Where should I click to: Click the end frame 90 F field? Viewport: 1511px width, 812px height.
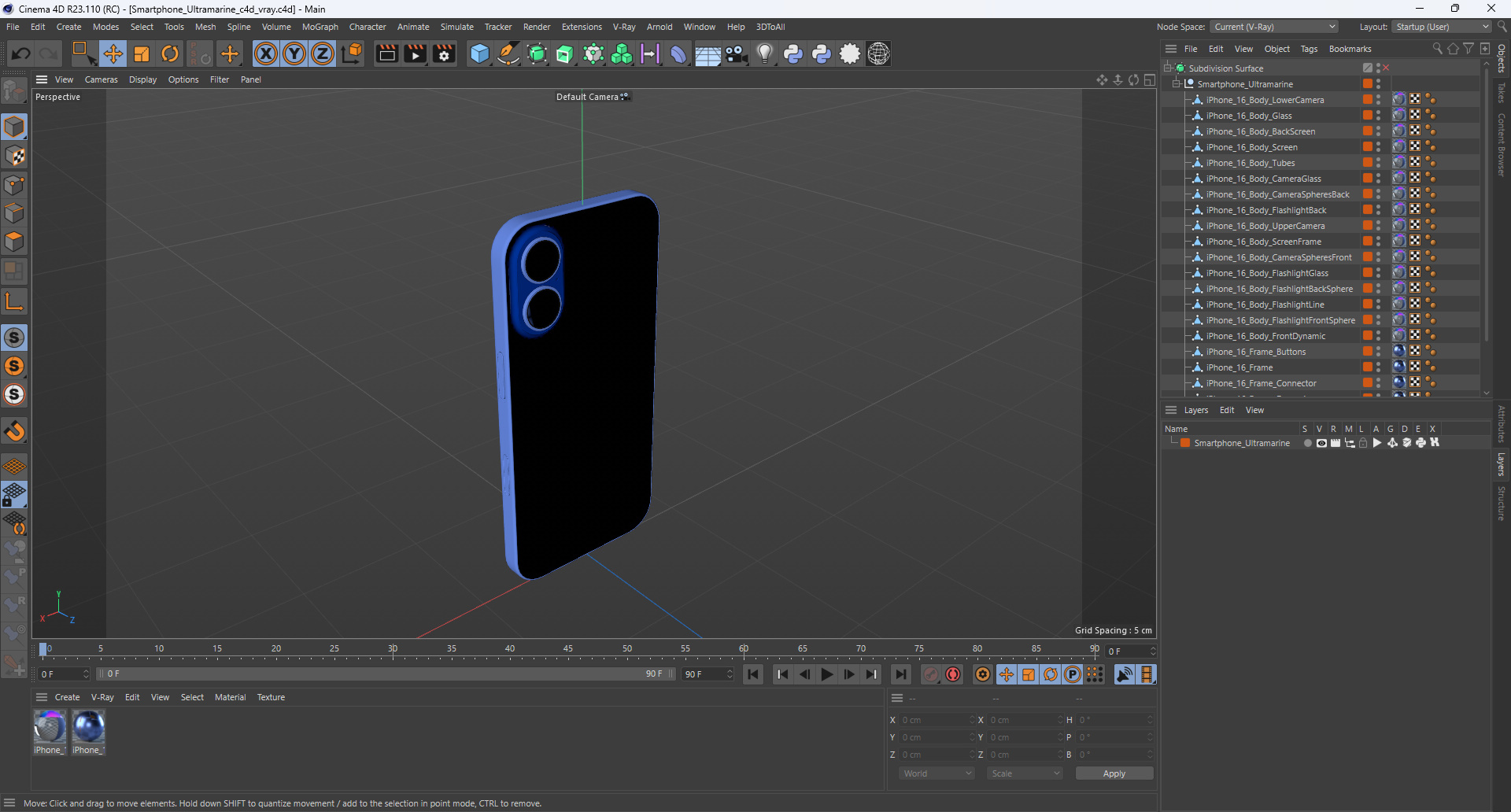707,674
